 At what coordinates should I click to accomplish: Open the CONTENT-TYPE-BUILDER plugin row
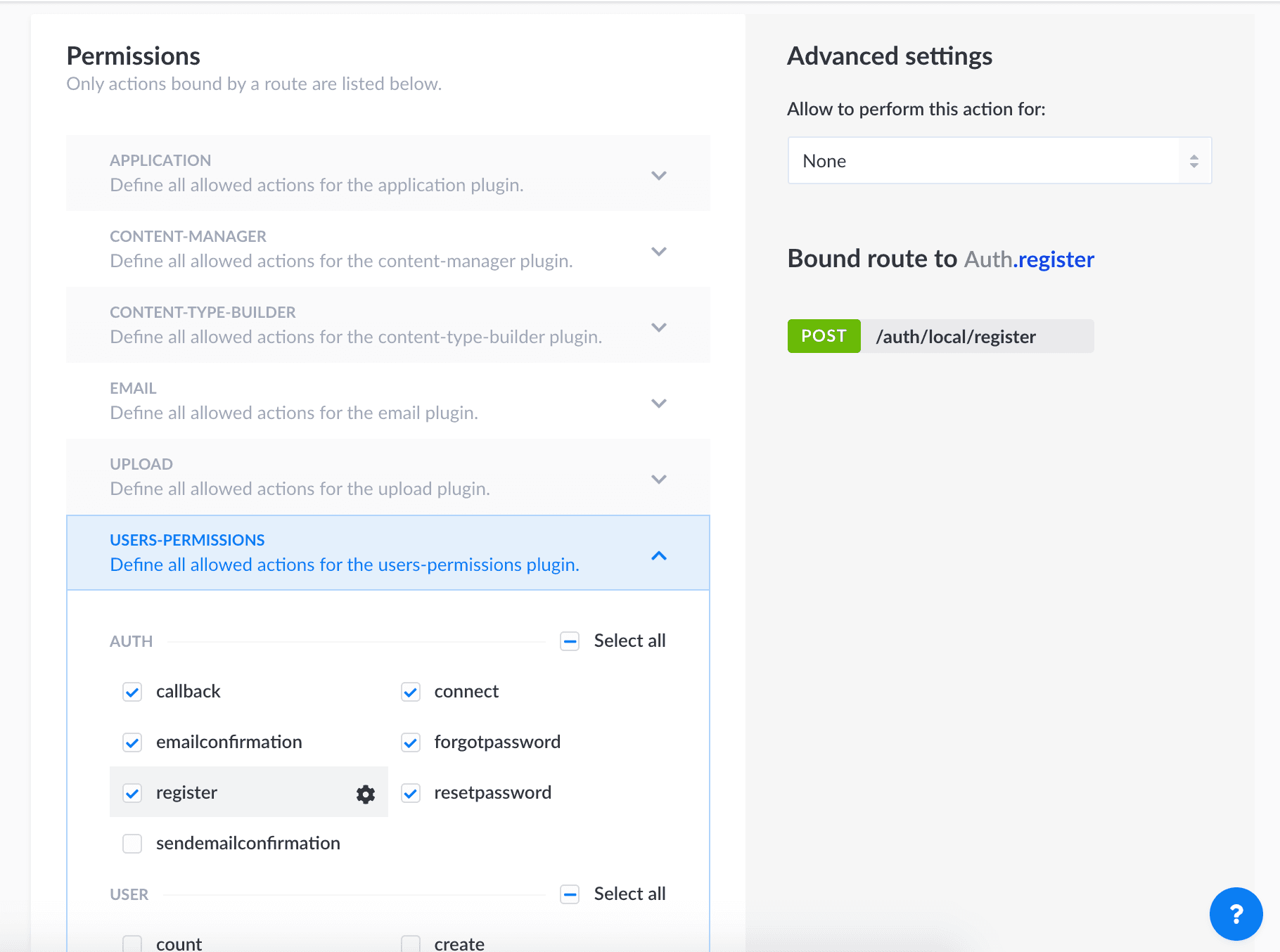tap(388, 325)
